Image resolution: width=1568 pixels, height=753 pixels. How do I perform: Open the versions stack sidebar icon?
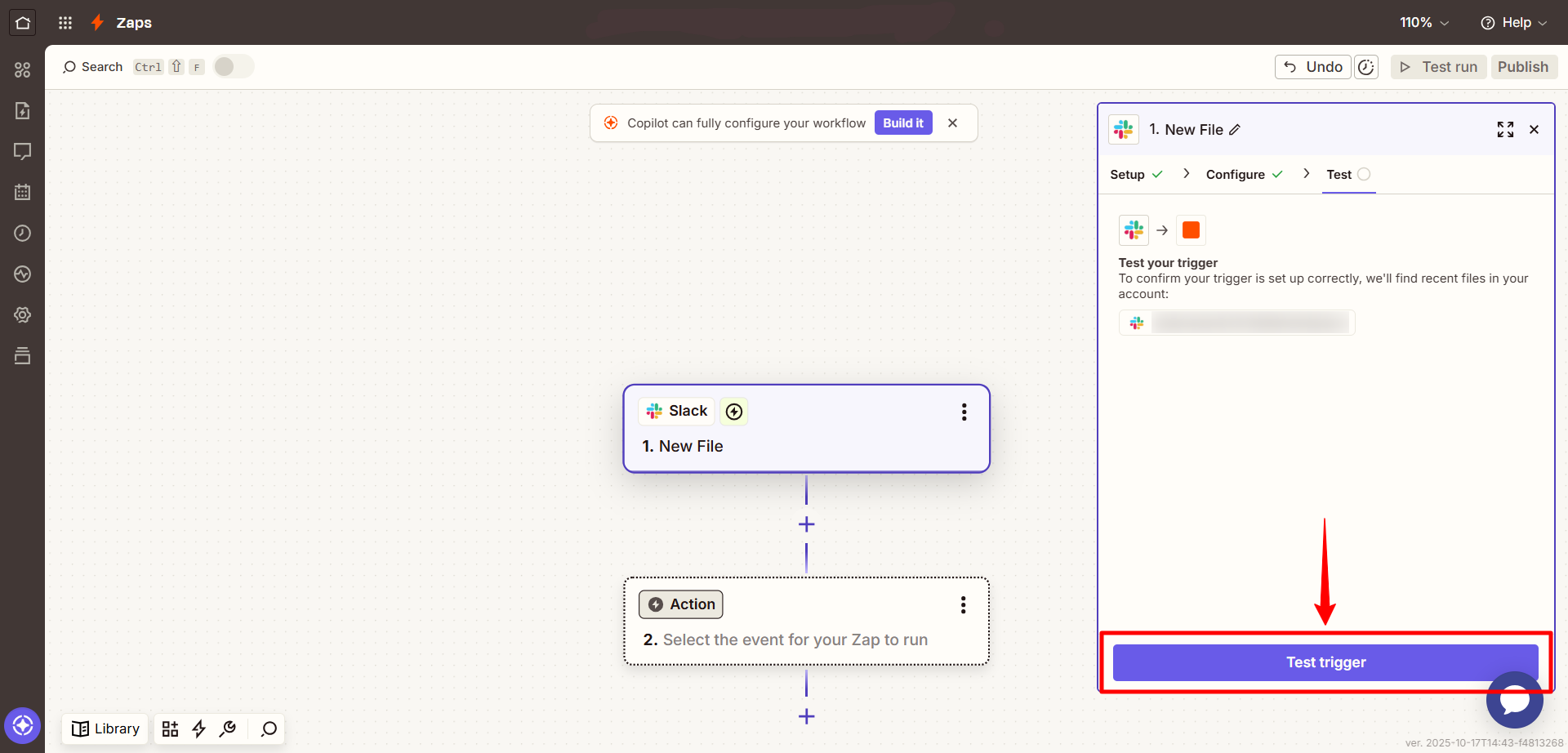pyautogui.click(x=23, y=355)
